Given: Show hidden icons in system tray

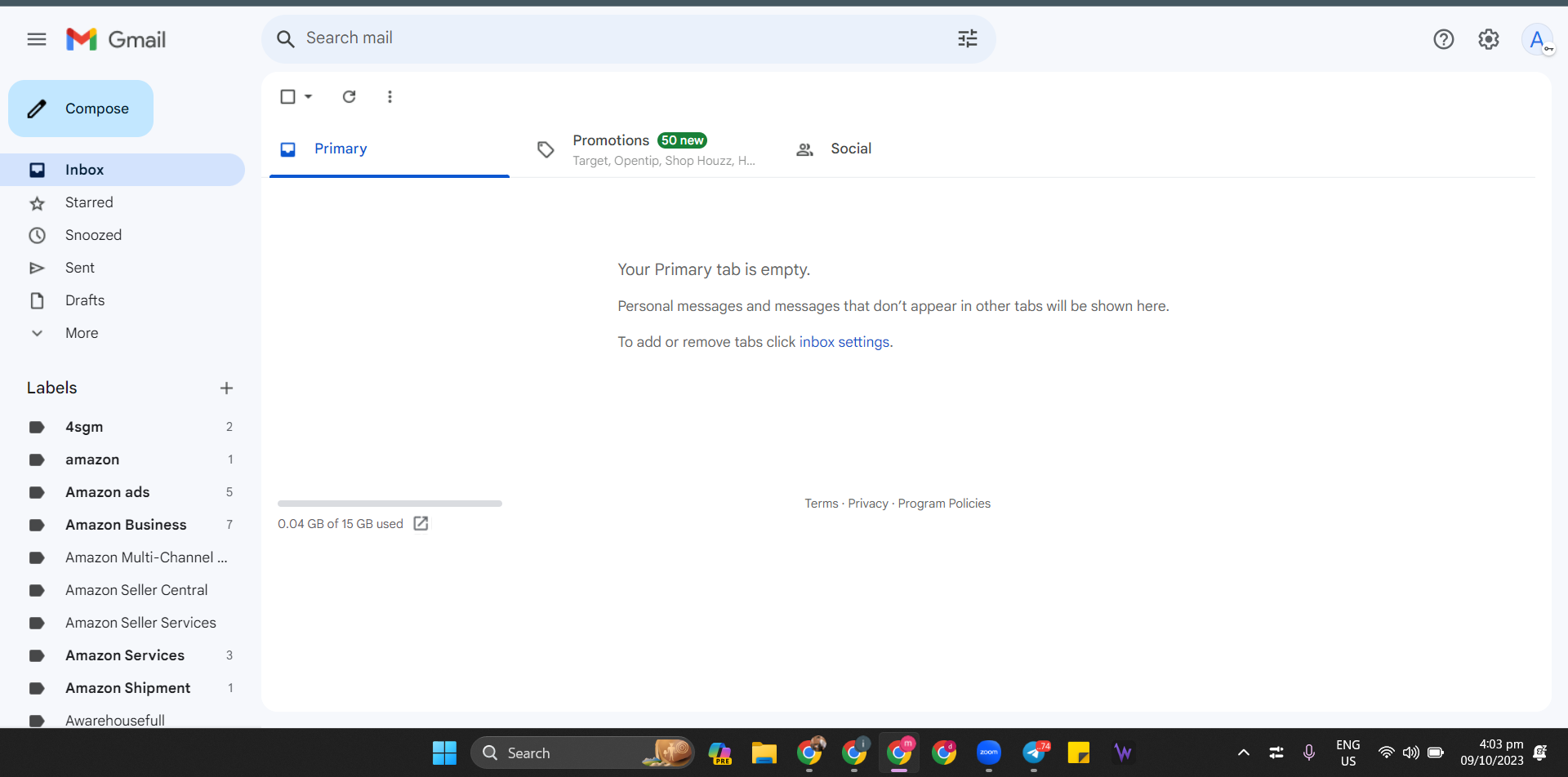Looking at the screenshot, I should pos(1244,753).
